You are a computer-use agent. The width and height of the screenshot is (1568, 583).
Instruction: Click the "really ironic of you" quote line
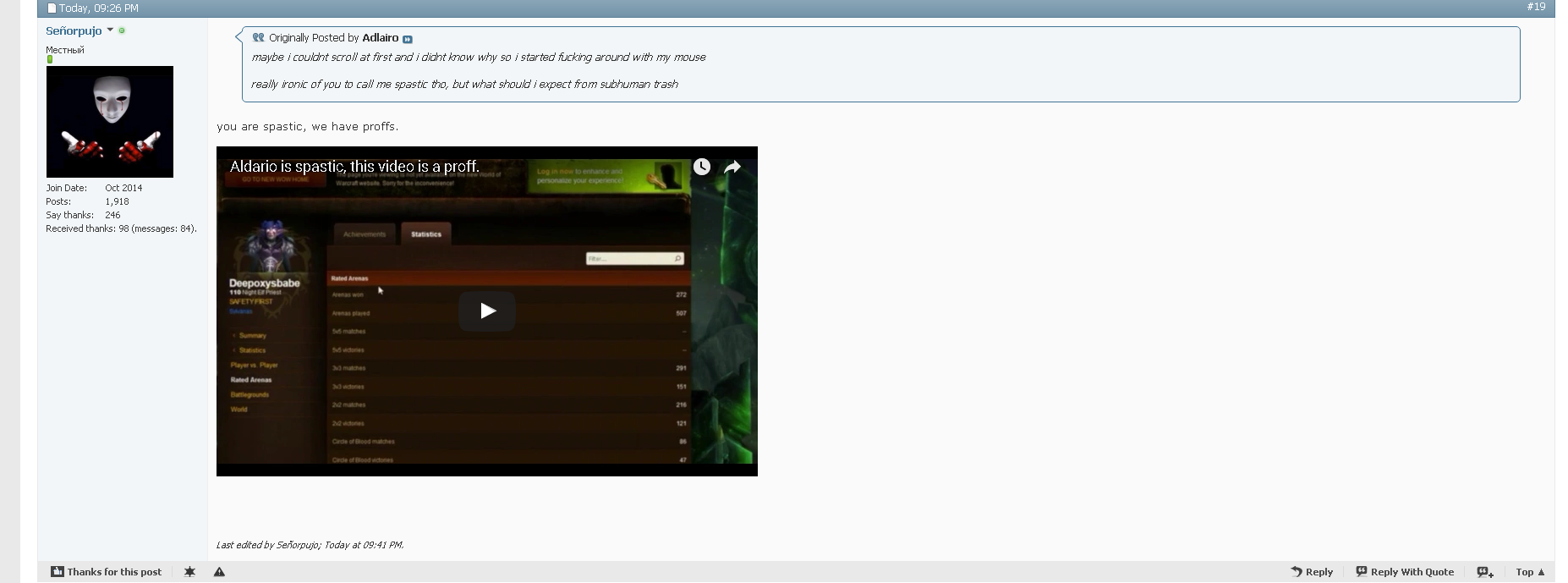point(464,85)
